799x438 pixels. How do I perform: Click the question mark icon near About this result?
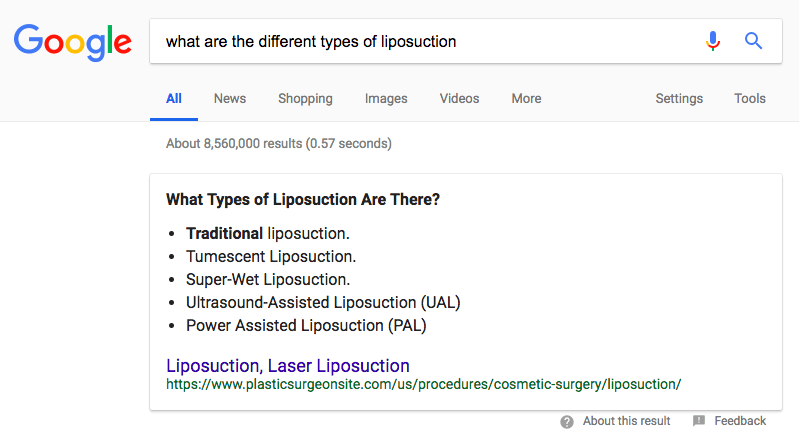pyautogui.click(x=567, y=422)
